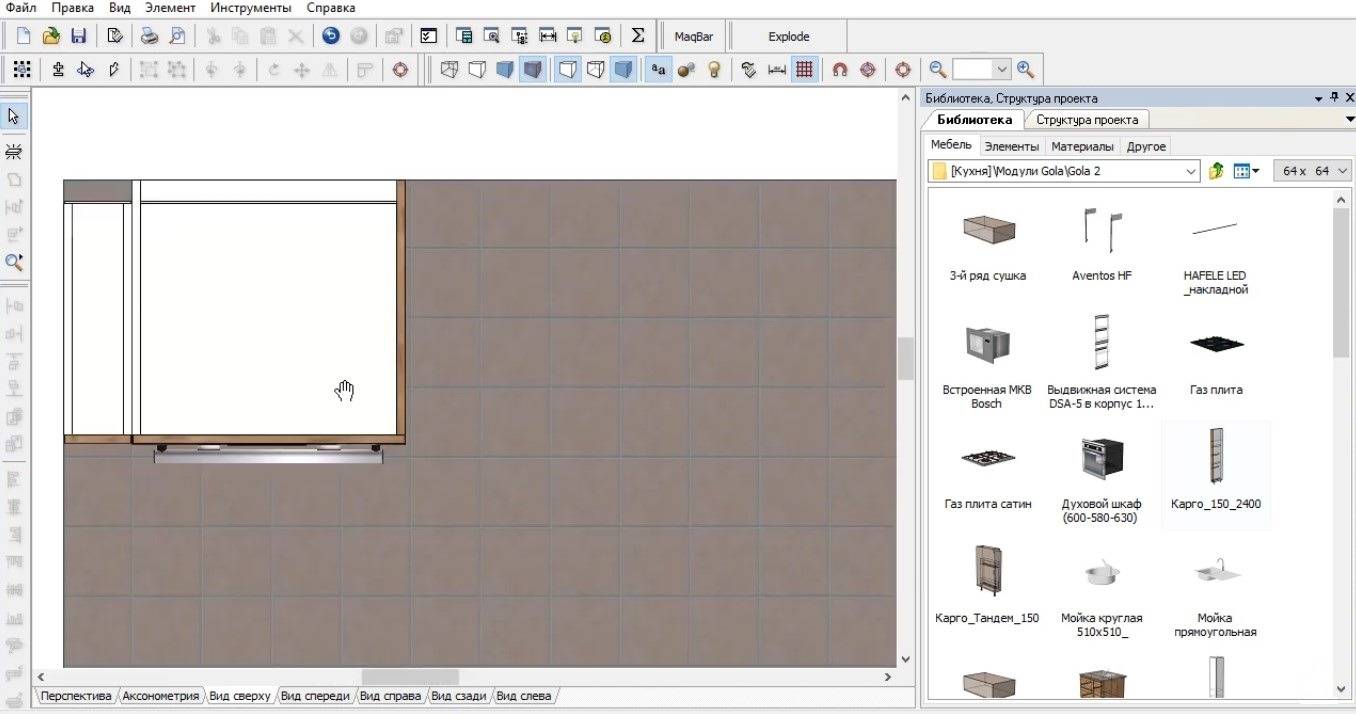Click the Explode button
This screenshot has width=1356, height=714.
(x=788, y=37)
